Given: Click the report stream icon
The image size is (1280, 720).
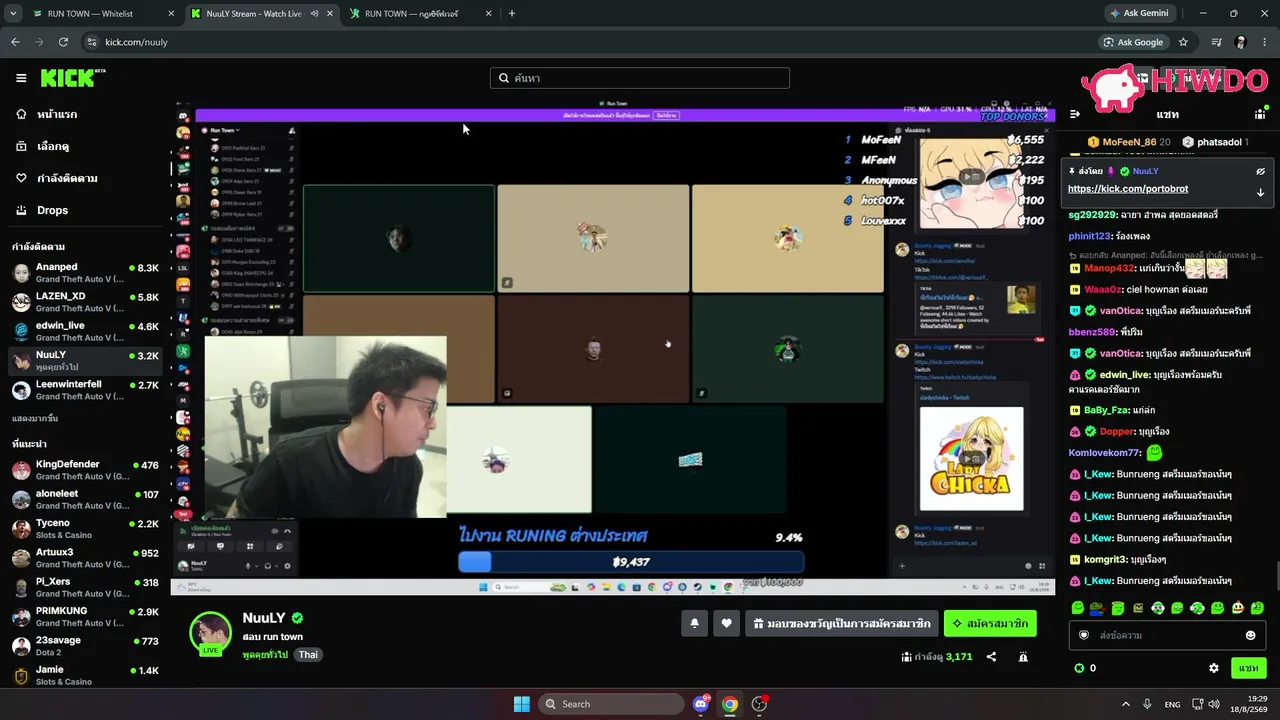Looking at the screenshot, I should (x=1023, y=657).
